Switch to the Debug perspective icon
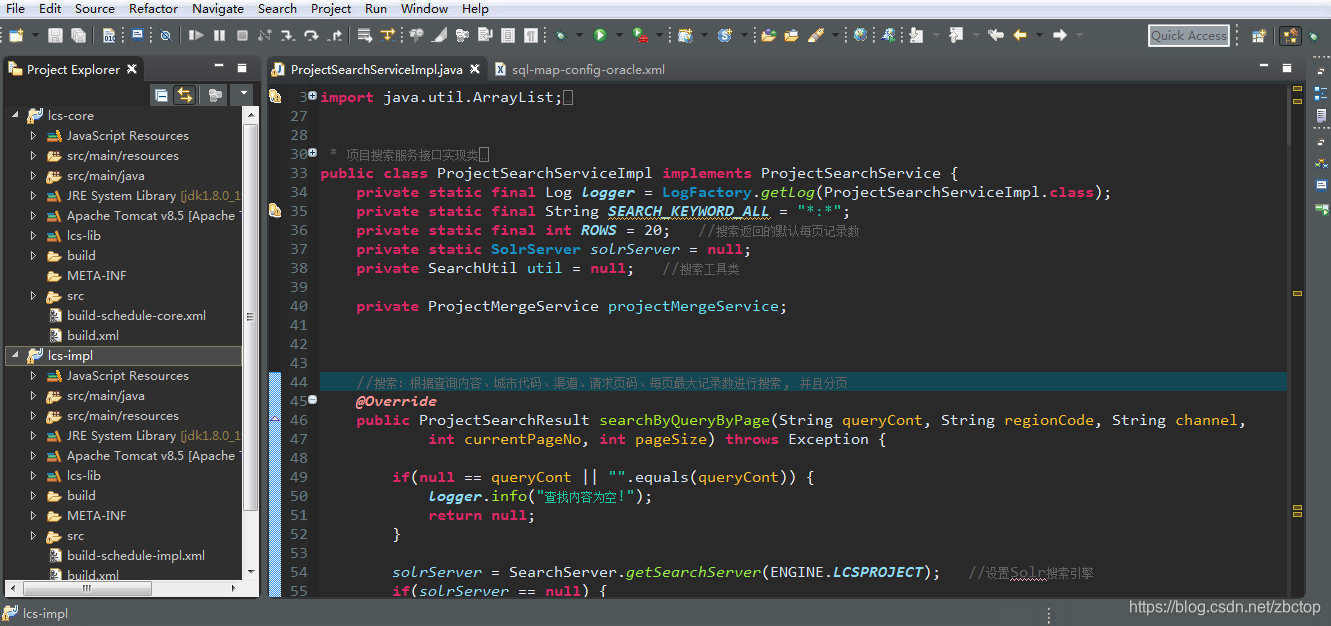Viewport: 1331px width, 626px height. 1314,35
